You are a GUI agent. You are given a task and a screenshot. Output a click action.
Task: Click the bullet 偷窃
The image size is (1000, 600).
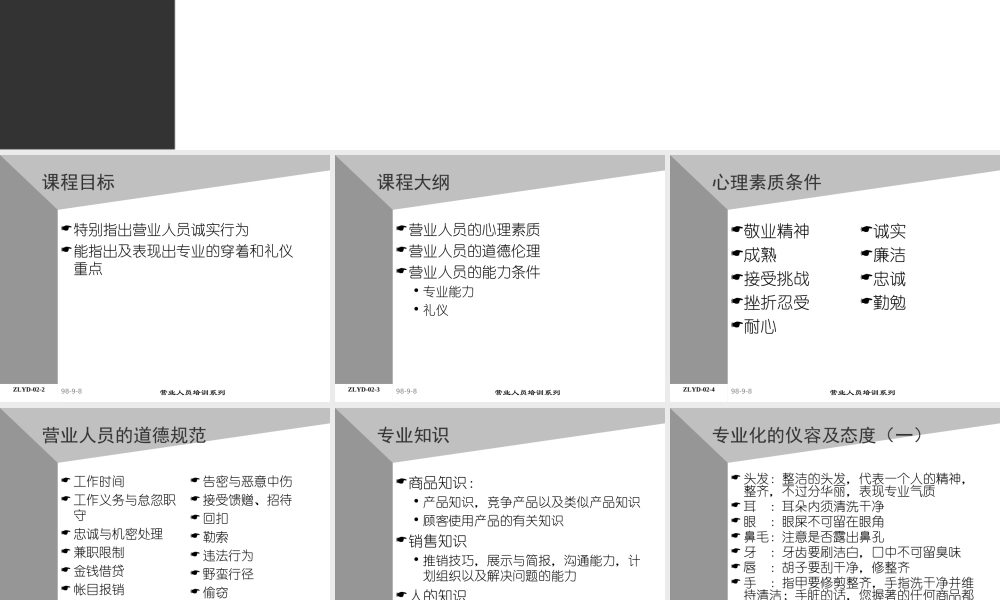216,593
